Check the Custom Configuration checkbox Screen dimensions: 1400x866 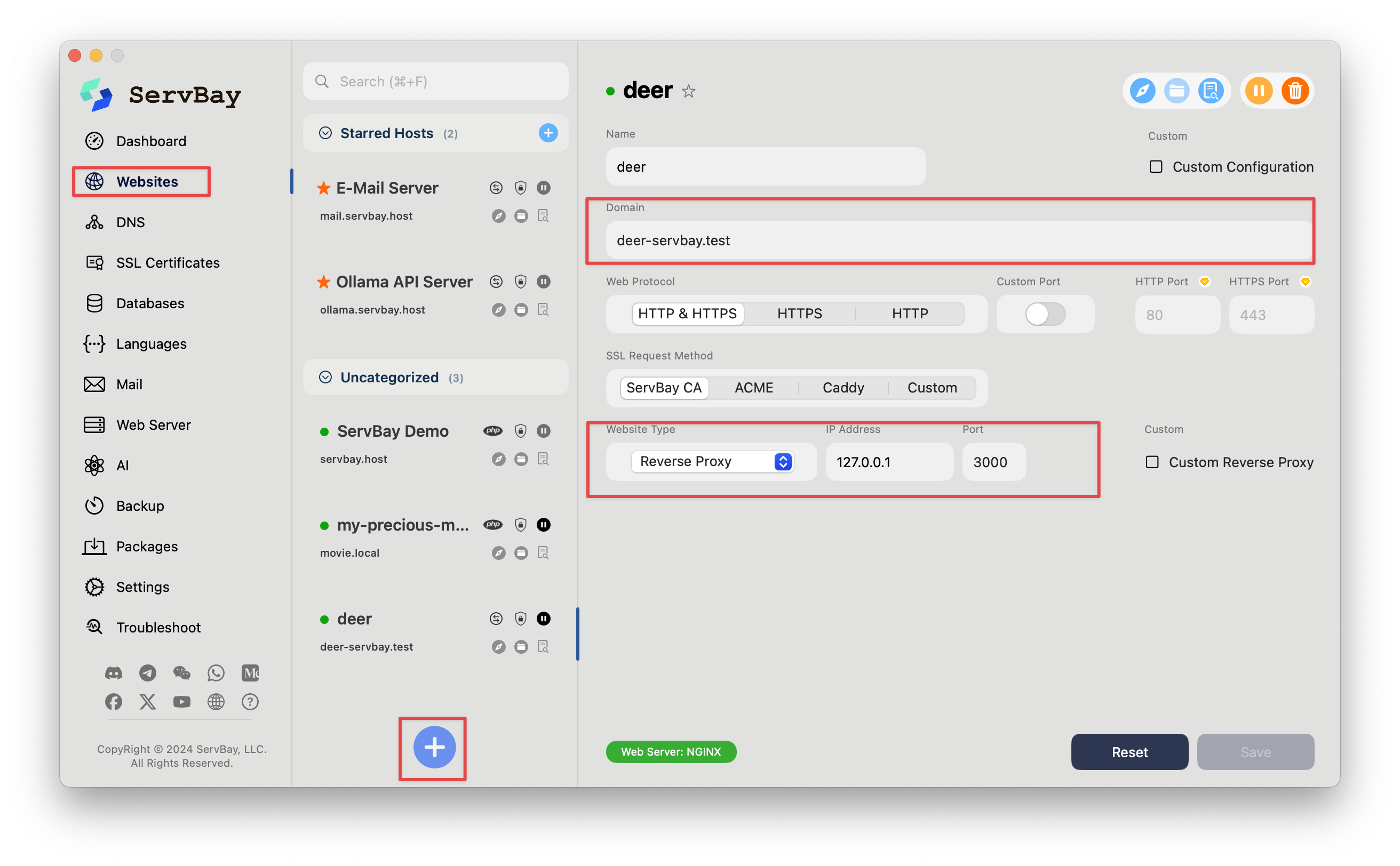(x=1155, y=167)
